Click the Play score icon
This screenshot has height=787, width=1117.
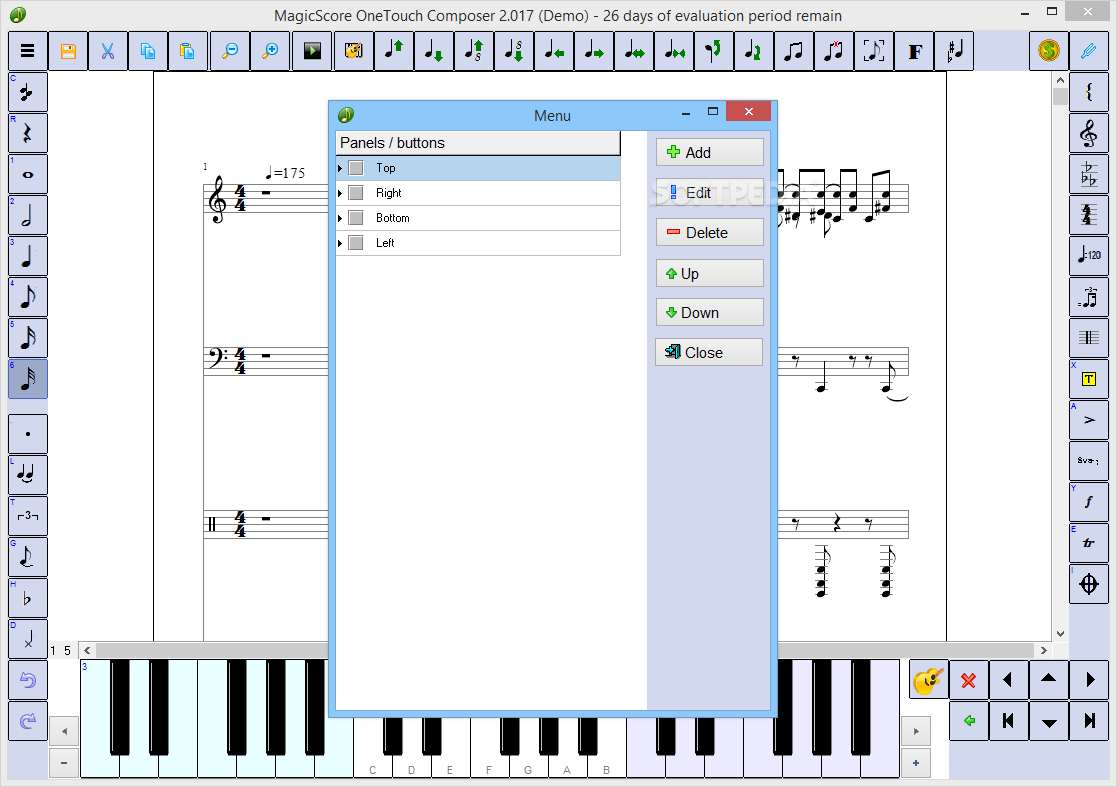point(312,51)
